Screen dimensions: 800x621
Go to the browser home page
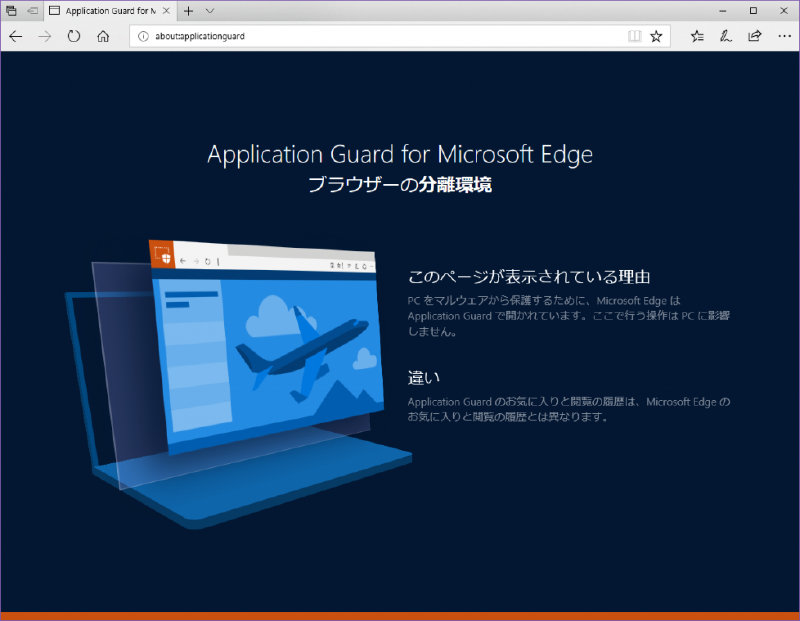click(x=104, y=36)
